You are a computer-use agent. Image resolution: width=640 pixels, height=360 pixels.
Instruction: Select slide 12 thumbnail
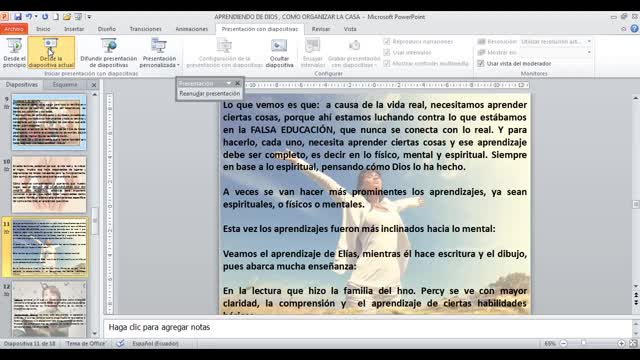pos(49,309)
